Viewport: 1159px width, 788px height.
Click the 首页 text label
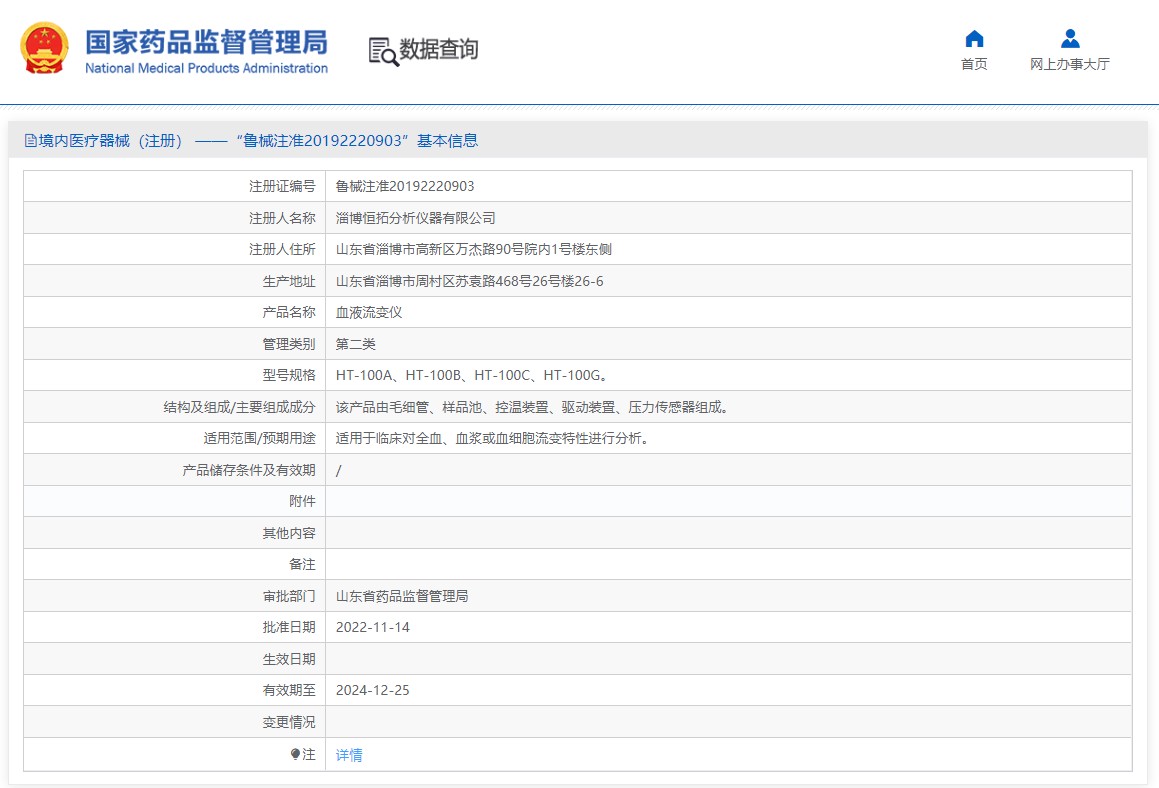pyautogui.click(x=974, y=64)
